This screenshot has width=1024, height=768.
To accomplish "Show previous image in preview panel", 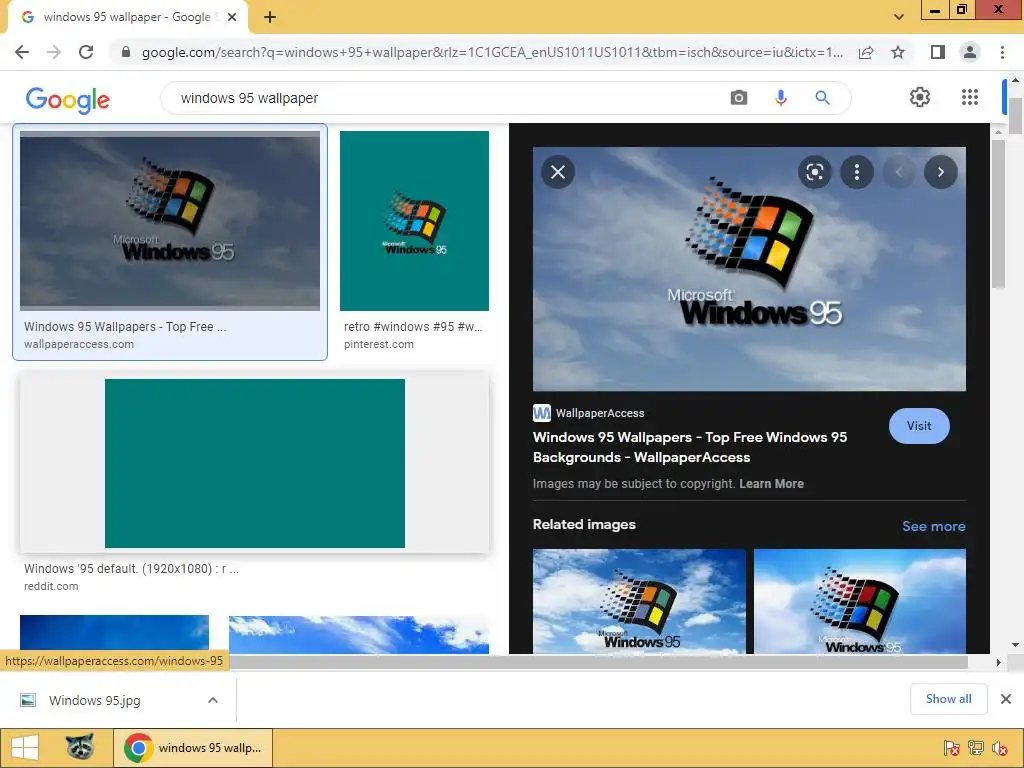I will click(899, 172).
